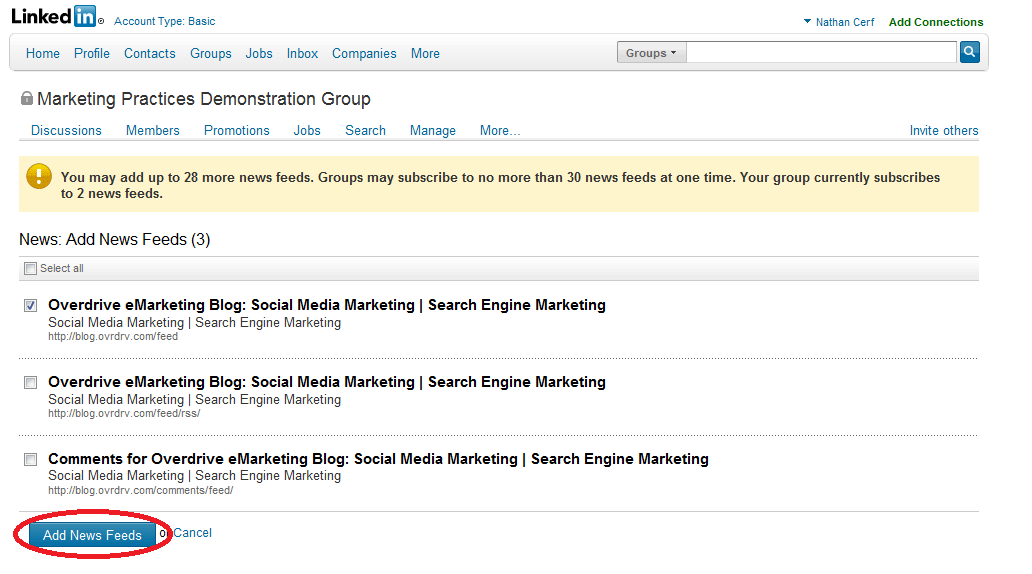
Task: Switch to the group Jobs tab
Action: (x=307, y=130)
